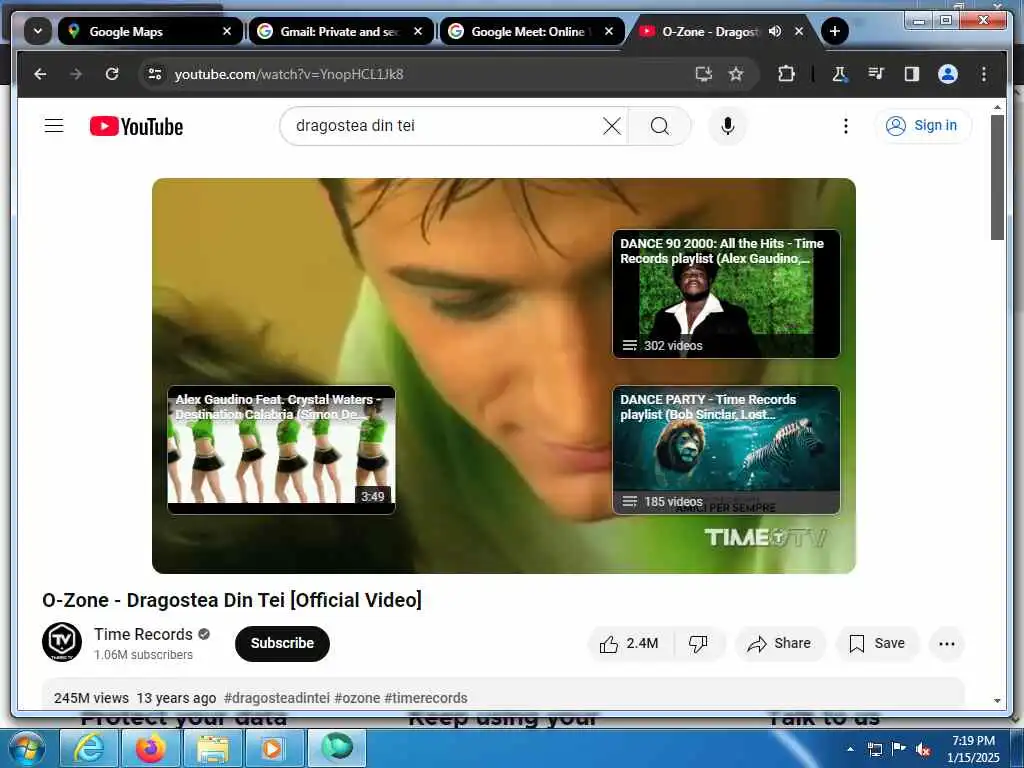Click the scrollbar up arrow
This screenshot has width=1024, height=768.
click(x=997, y=106)
